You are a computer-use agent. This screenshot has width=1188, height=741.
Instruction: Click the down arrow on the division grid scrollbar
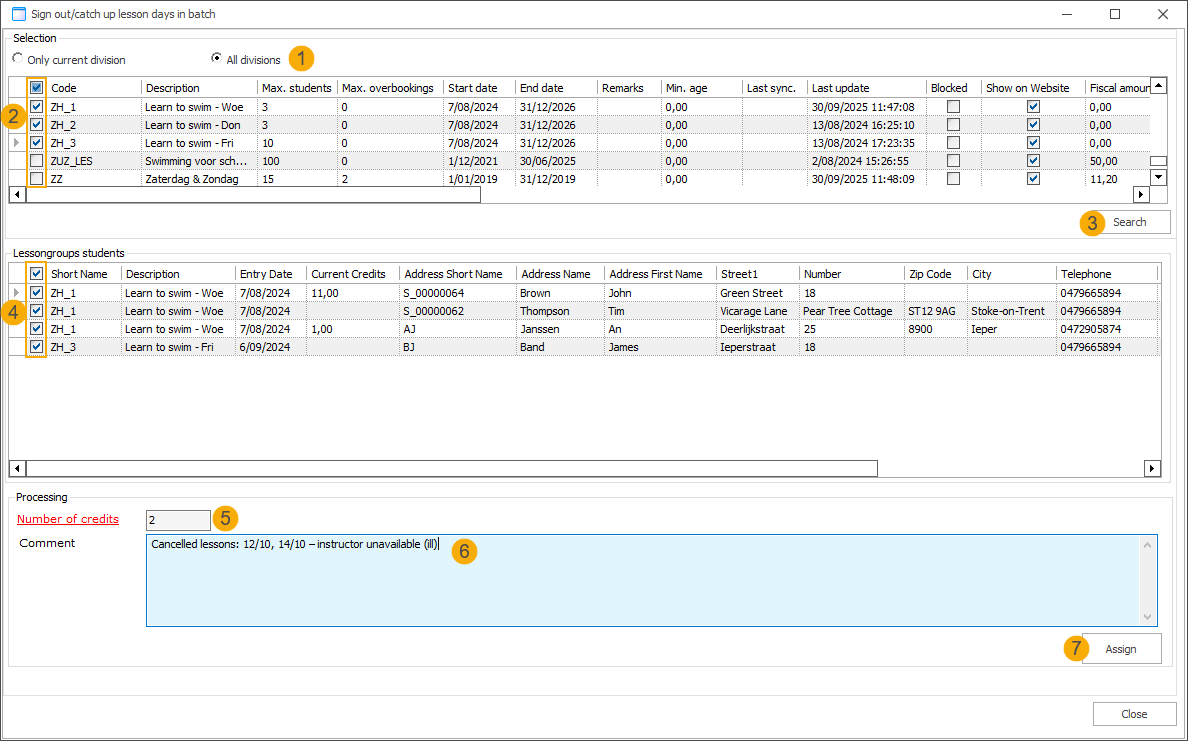(1158, 177)
